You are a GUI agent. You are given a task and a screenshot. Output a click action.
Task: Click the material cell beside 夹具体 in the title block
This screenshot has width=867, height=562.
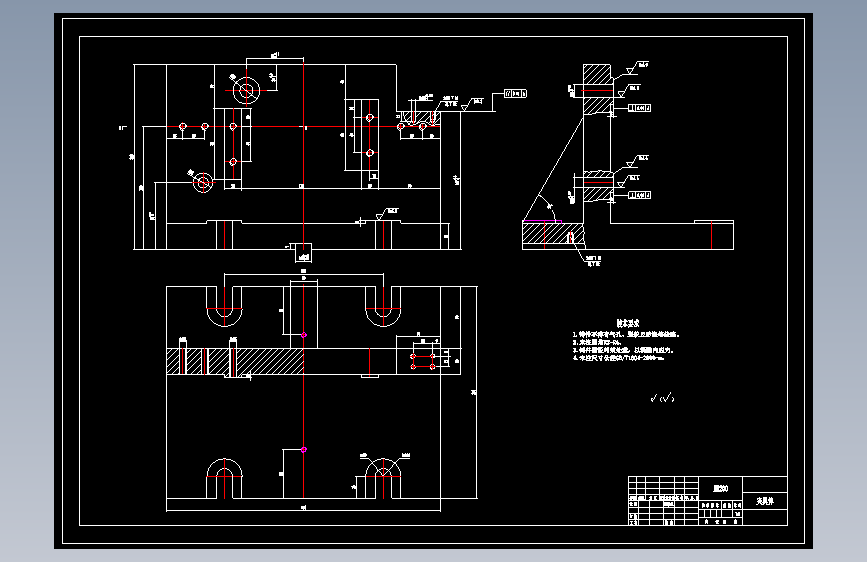(x=720, y=488)
